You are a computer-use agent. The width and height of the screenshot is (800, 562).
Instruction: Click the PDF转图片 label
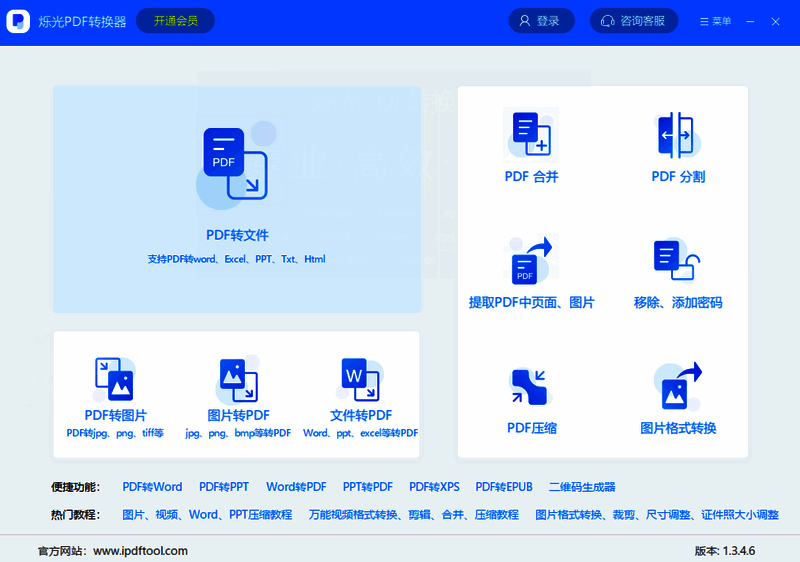[116, 415]
